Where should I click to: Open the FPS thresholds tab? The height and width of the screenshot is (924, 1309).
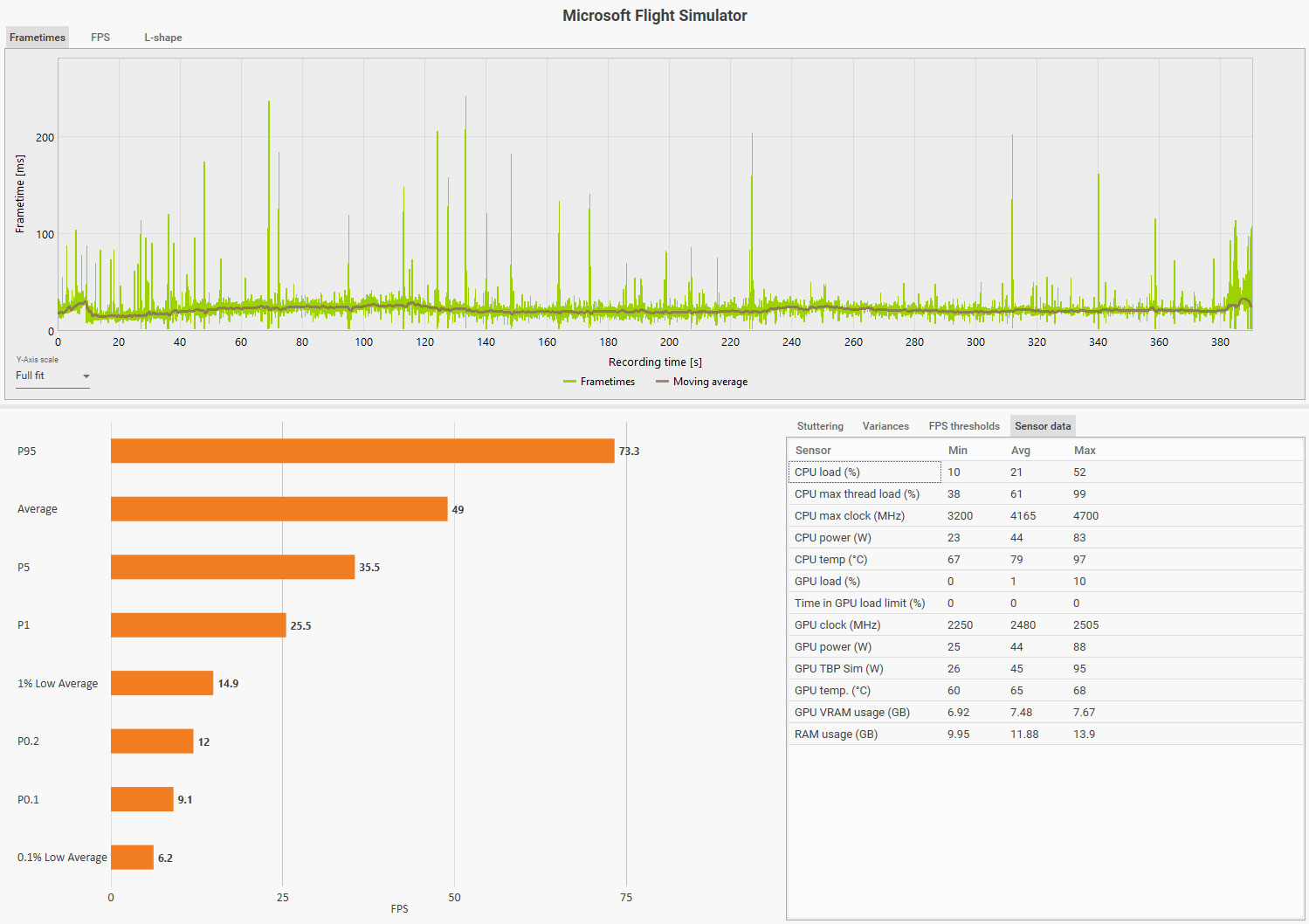[964, 426]
